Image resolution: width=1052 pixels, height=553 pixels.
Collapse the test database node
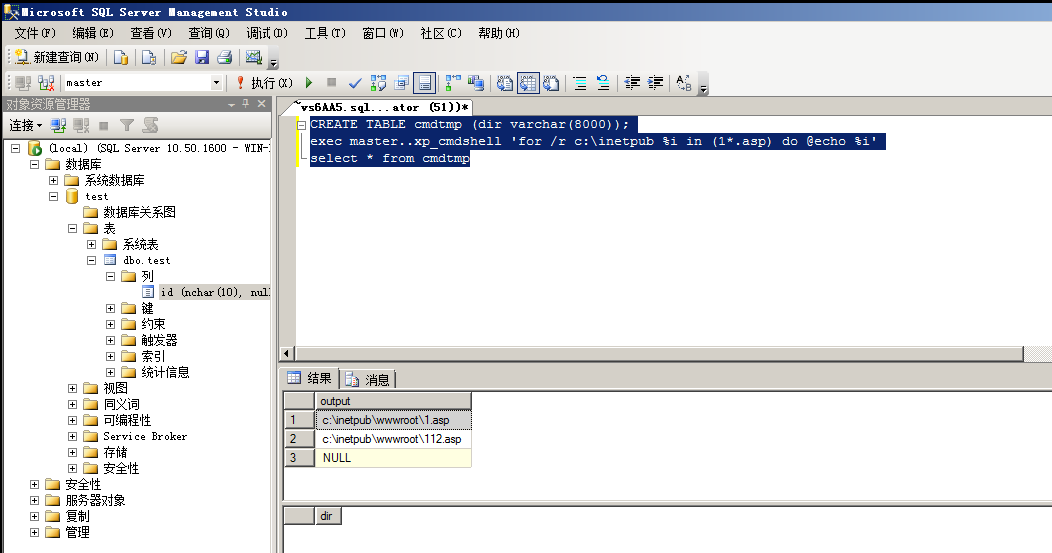coord(53,197)
